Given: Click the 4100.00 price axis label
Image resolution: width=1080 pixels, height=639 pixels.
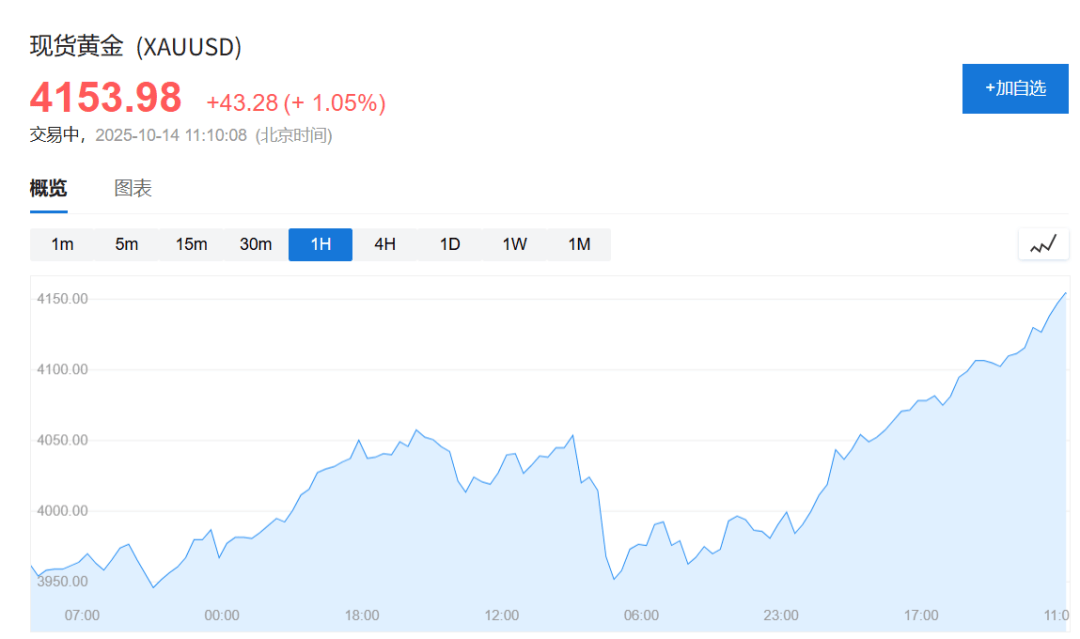Looking at the screenshot, I should 62,370.
